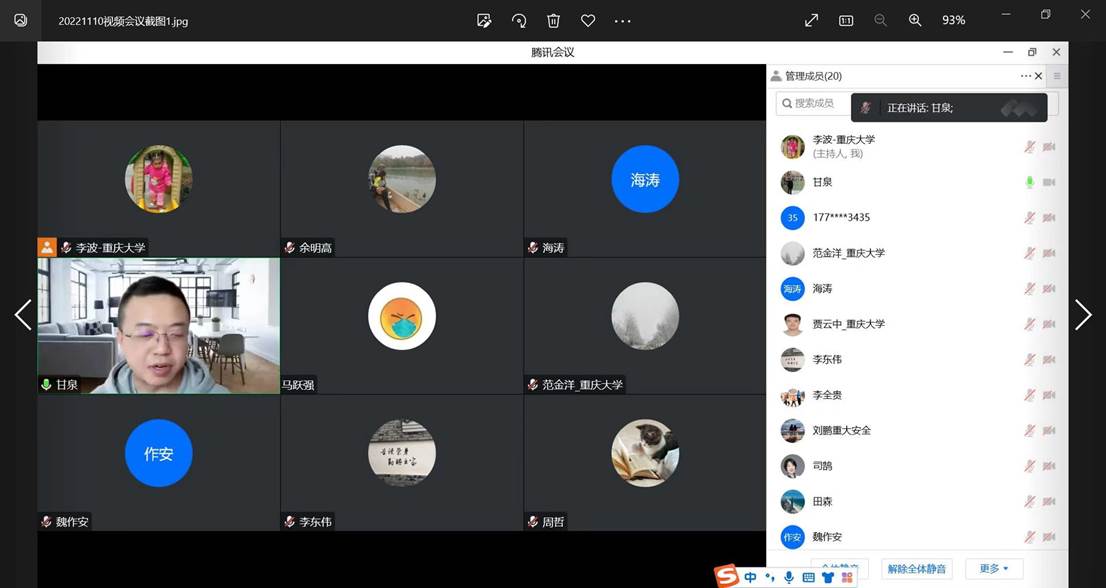Toggle 海涛's camera icon in member list
Image resolution: width=1106 pixels, height=588 pixels.
tap(1049, 288)
